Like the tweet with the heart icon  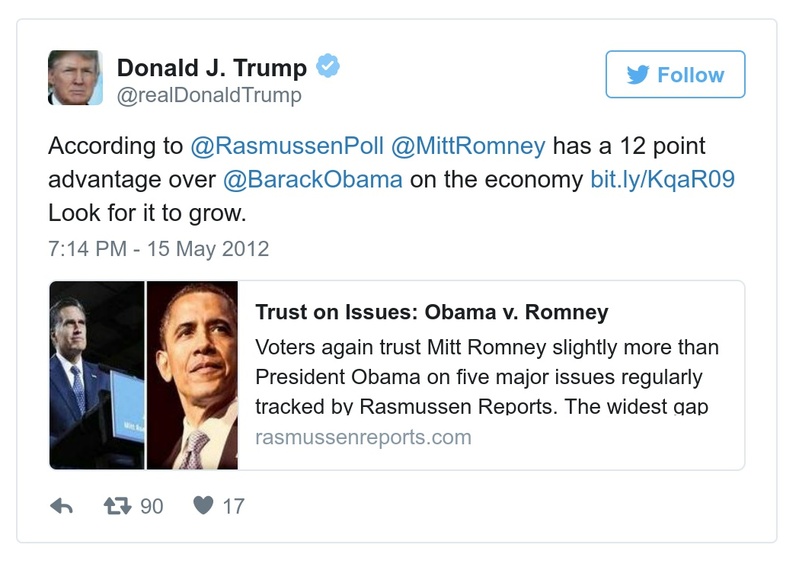tap(203, 506)
